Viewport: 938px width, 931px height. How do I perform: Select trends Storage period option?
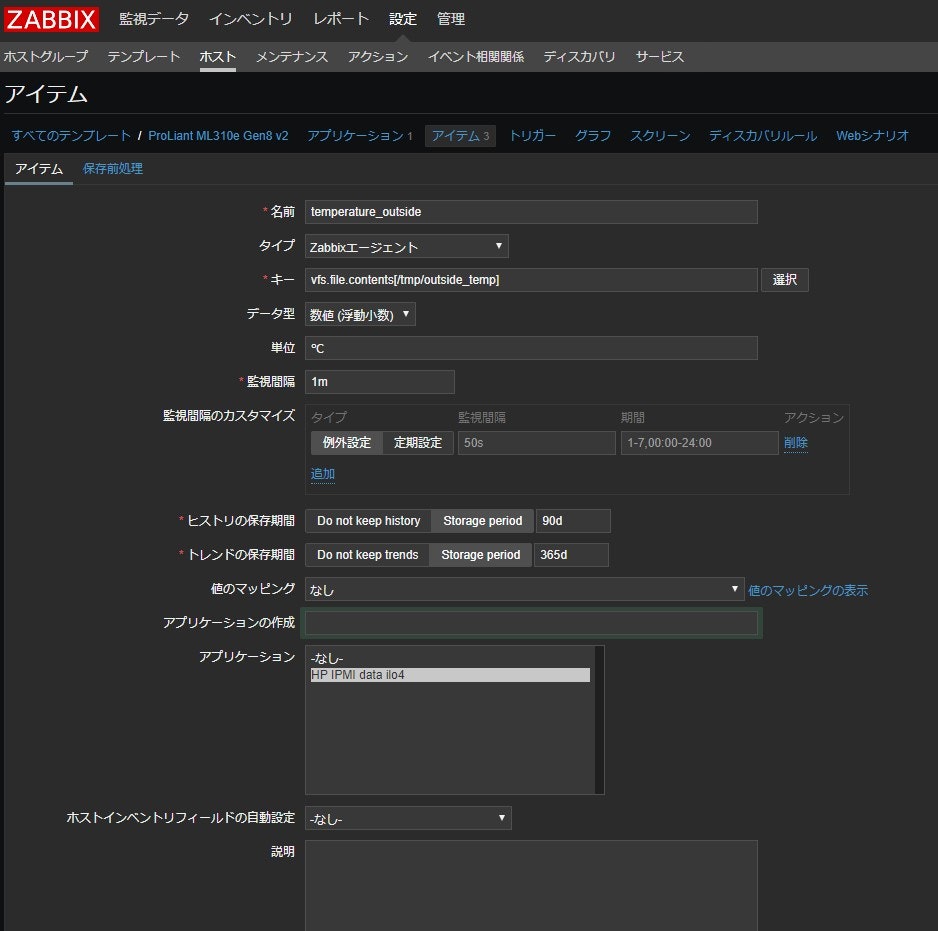480,555
